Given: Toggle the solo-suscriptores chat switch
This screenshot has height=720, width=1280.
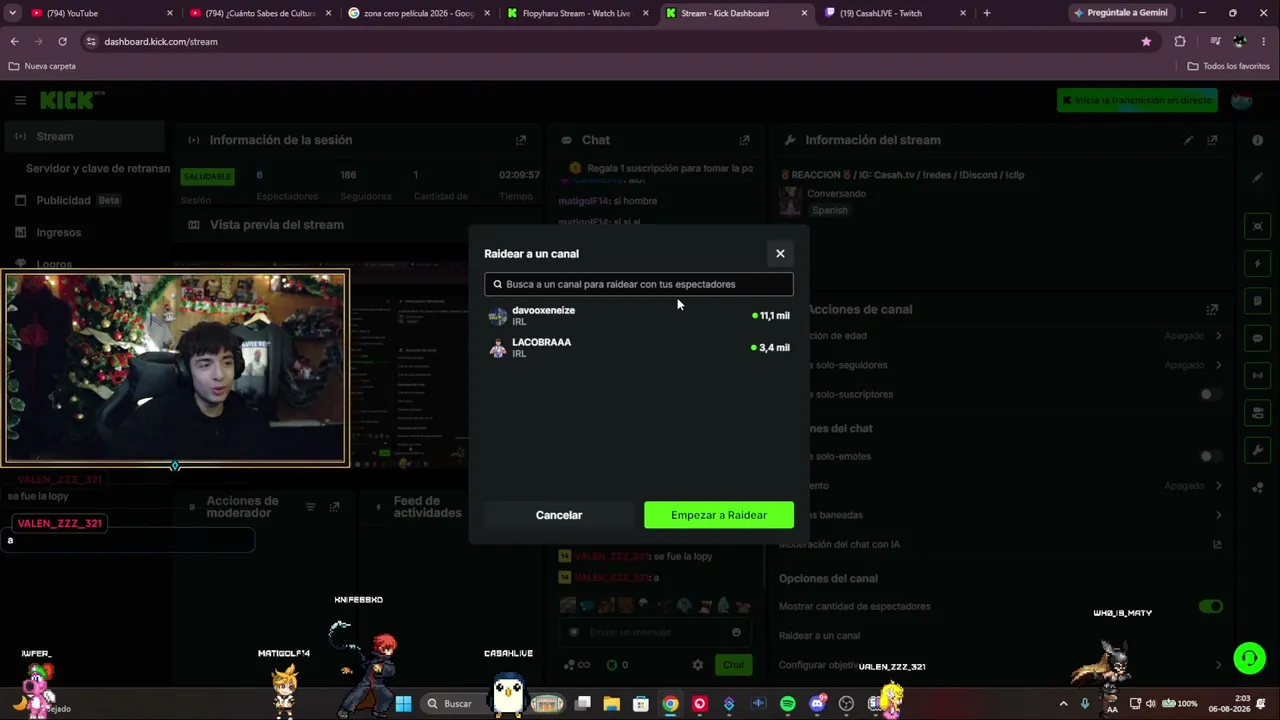Looking at the screenshot, I should coord(1211,394).
